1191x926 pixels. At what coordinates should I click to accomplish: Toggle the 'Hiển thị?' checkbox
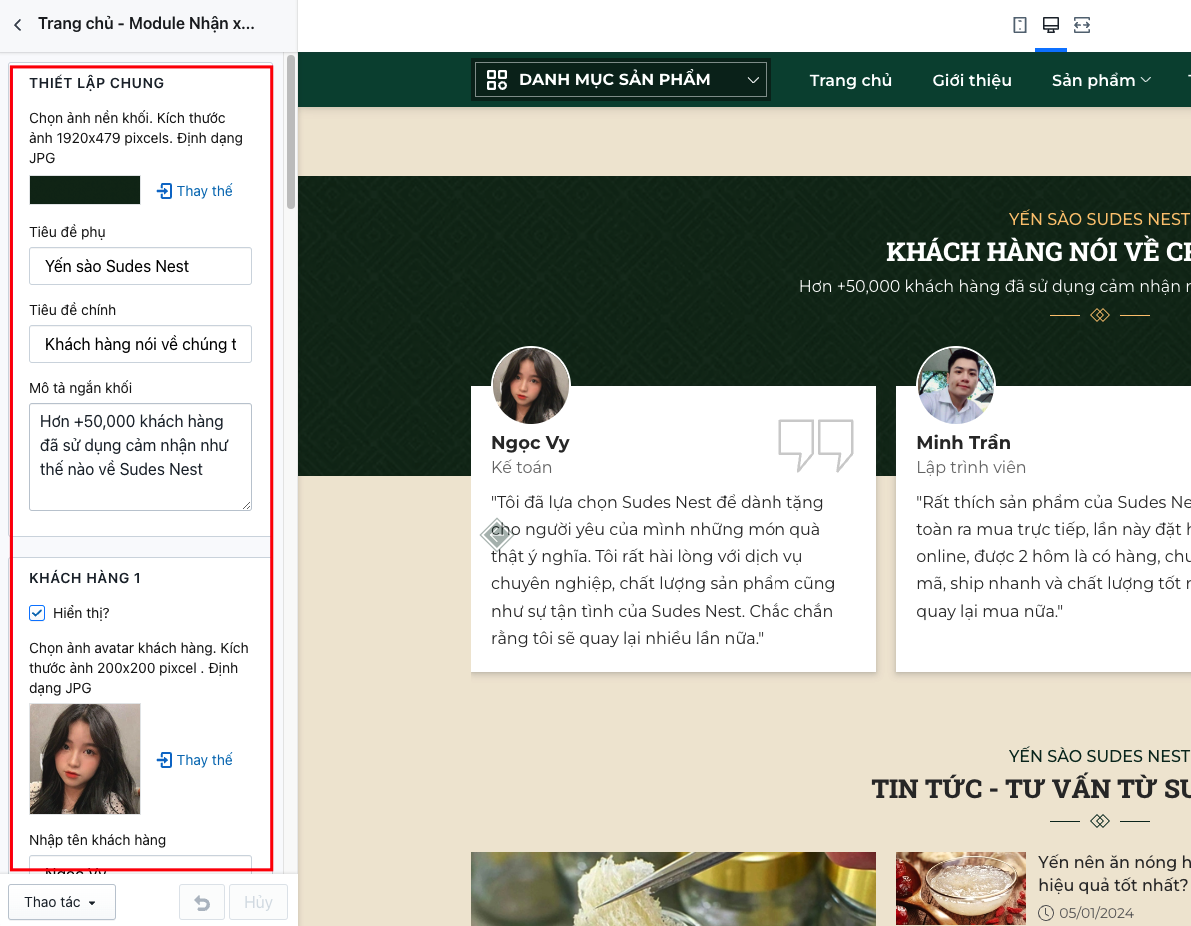[x=37, y=613]
